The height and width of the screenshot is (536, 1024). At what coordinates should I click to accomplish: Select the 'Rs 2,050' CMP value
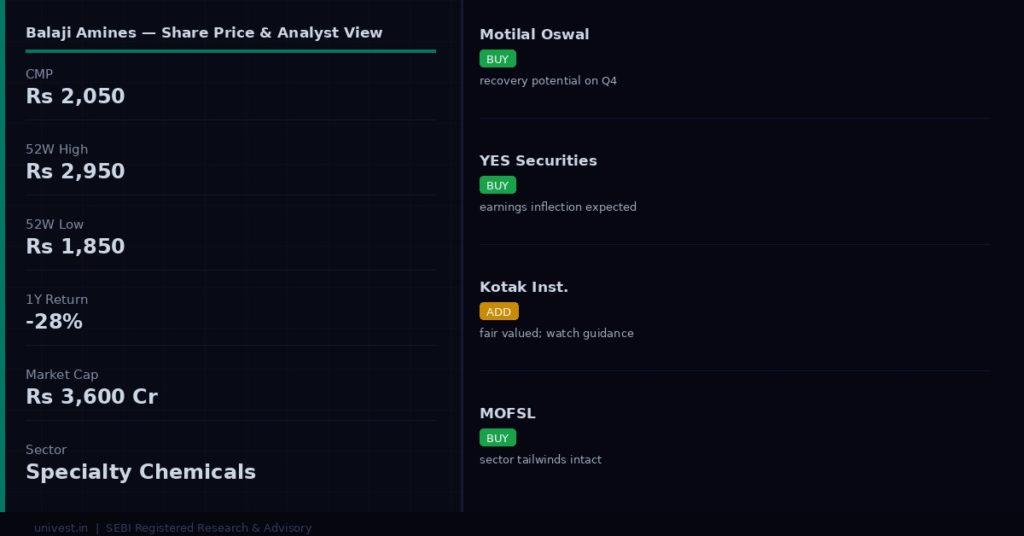coord(75,96)
